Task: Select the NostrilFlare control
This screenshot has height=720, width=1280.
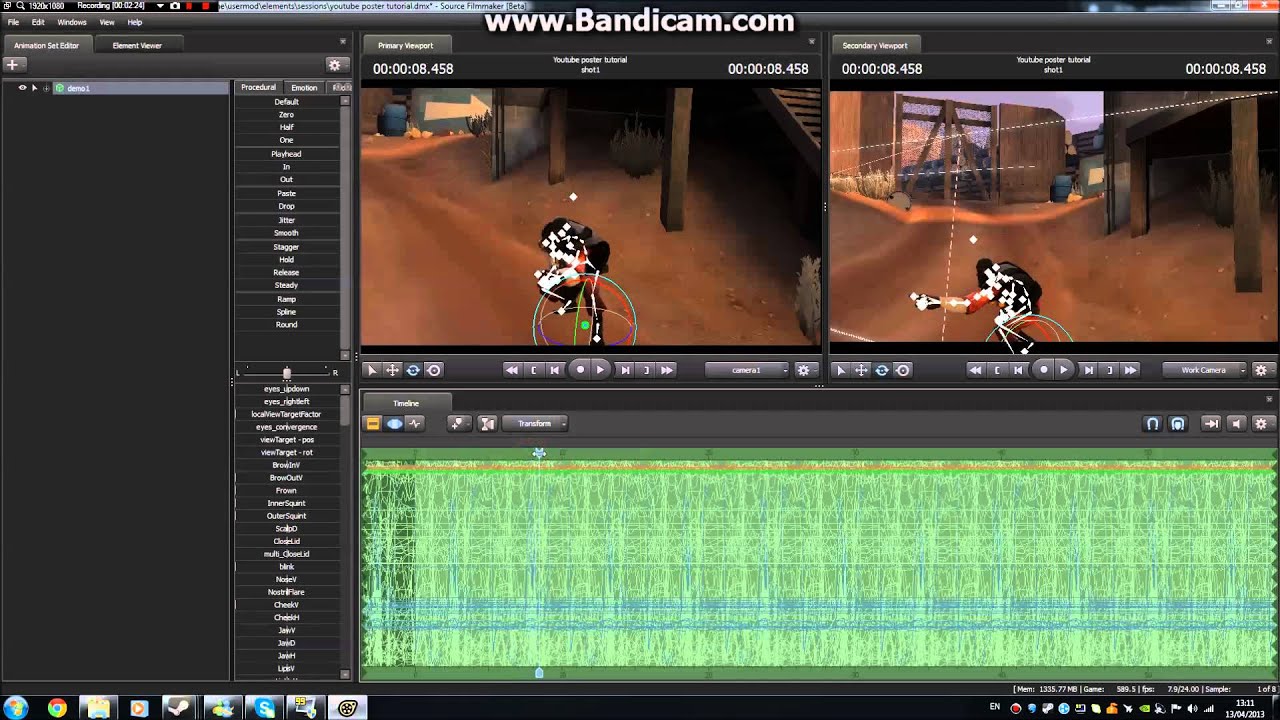Action: [x=287, y=592]
